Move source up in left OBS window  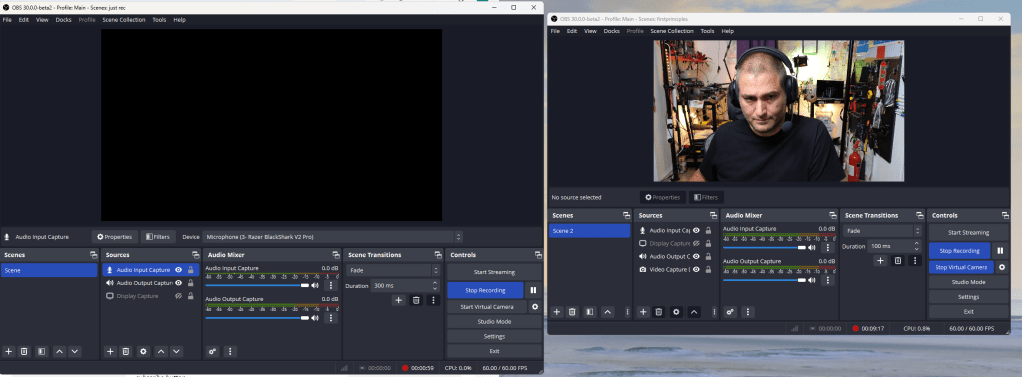coord(161,351)
